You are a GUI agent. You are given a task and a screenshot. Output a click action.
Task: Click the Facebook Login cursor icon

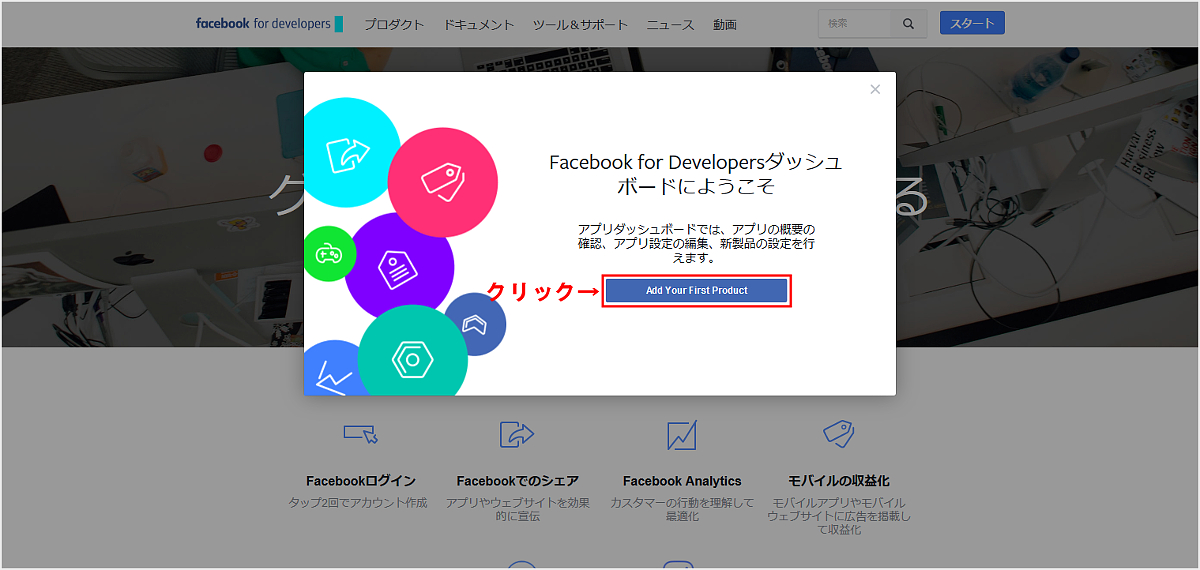360,434
